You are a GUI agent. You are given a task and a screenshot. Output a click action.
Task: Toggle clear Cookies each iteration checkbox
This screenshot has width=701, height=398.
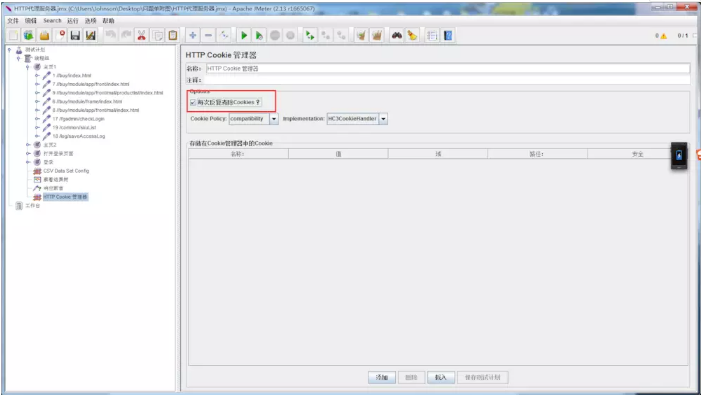(x=193, y=102)
